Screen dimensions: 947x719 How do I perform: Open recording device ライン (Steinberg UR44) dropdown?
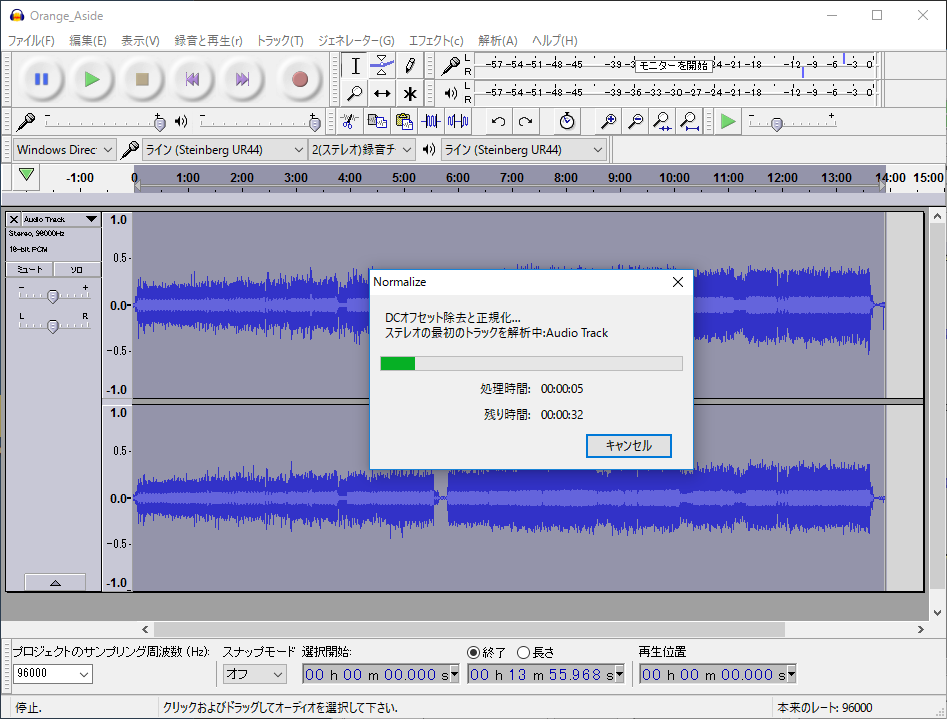coord(224,150)
